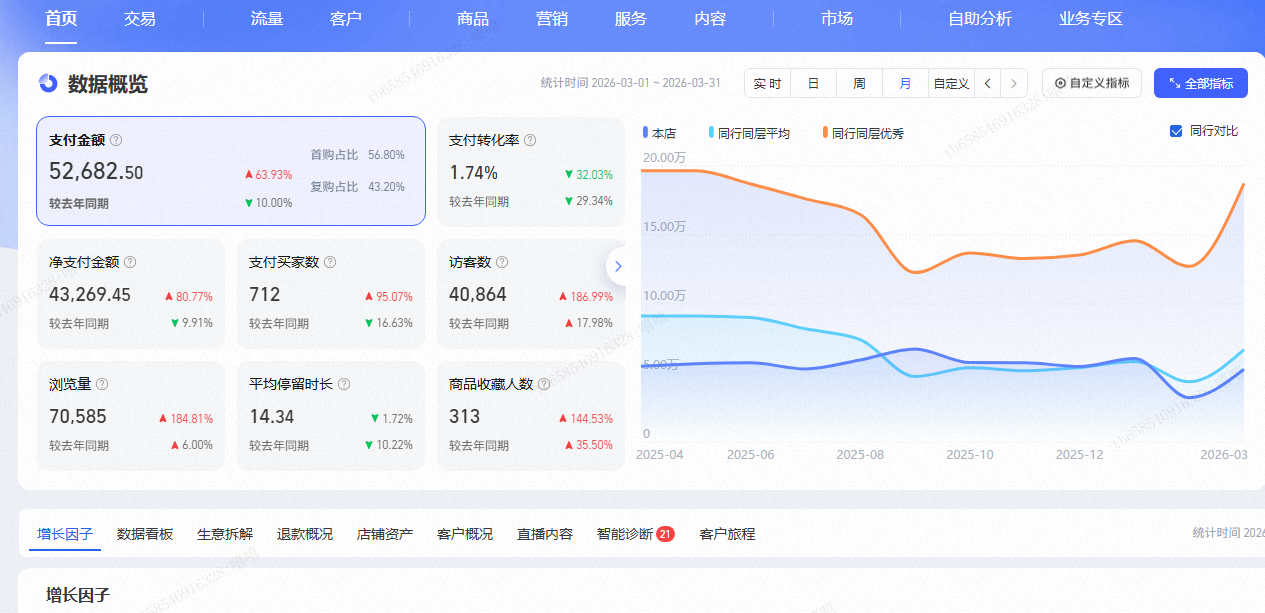Click the 2025-12 axis label
Image resolution: width=1265 pixels, height=613 pixels.
pos(1080,454)
